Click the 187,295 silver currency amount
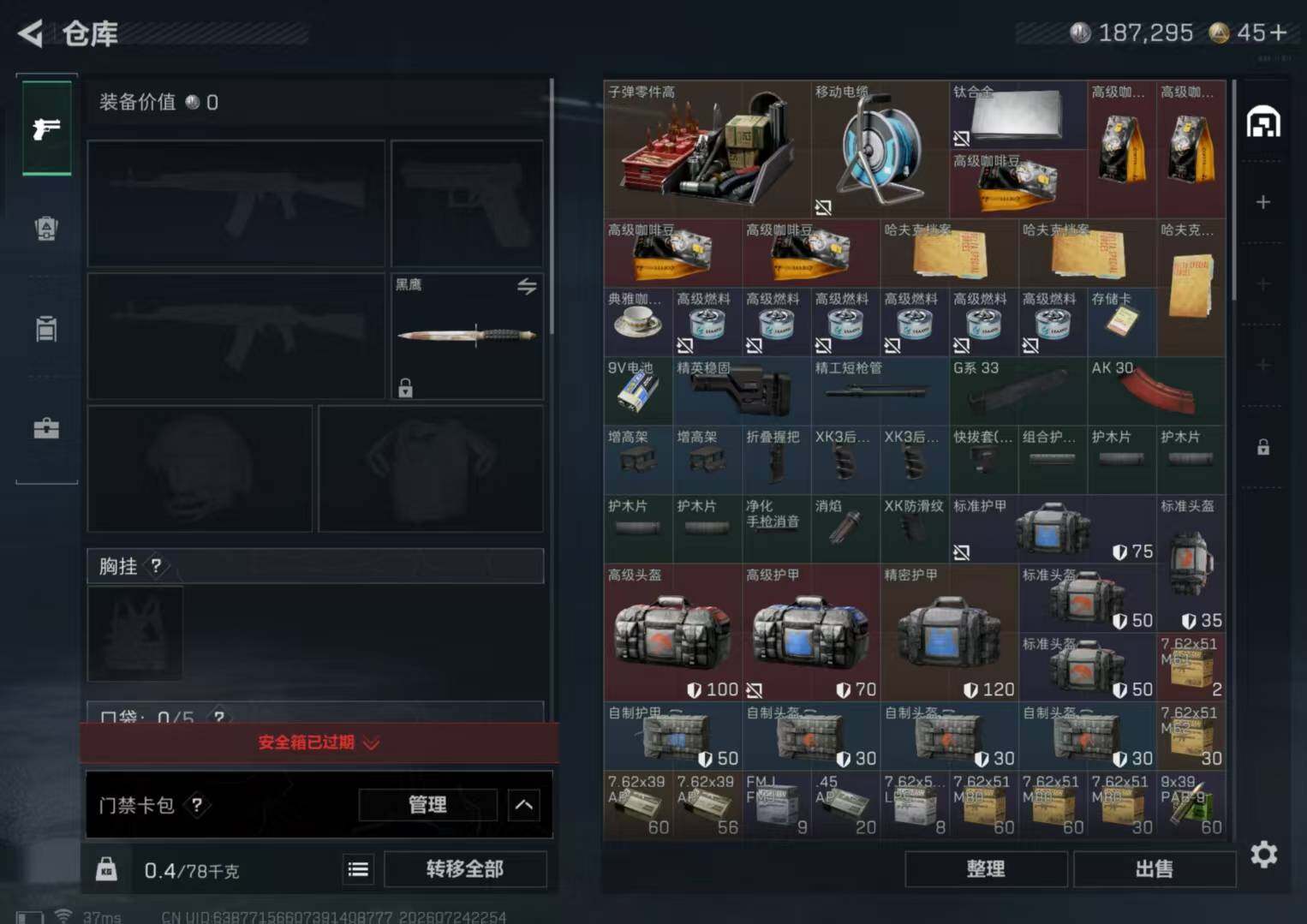 coord(1145,33)
